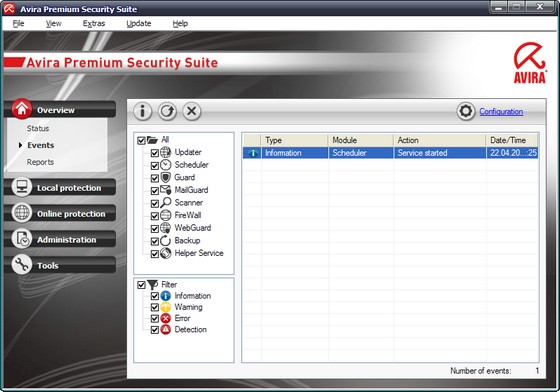Toggle the Backup checkbox
Image resolution: width=560 pixels, height=392 pixels.
[155, 241]
